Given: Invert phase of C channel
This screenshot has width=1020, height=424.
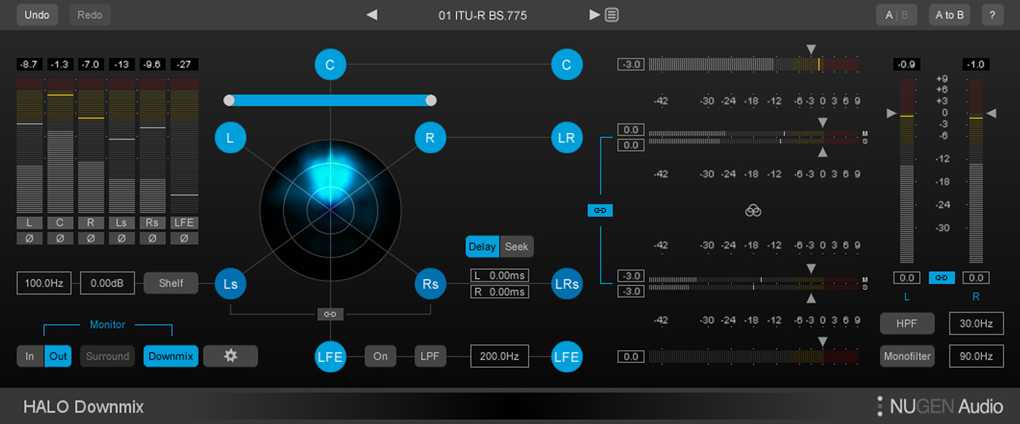Looking at the screenshot, I should tap(60, 239).
